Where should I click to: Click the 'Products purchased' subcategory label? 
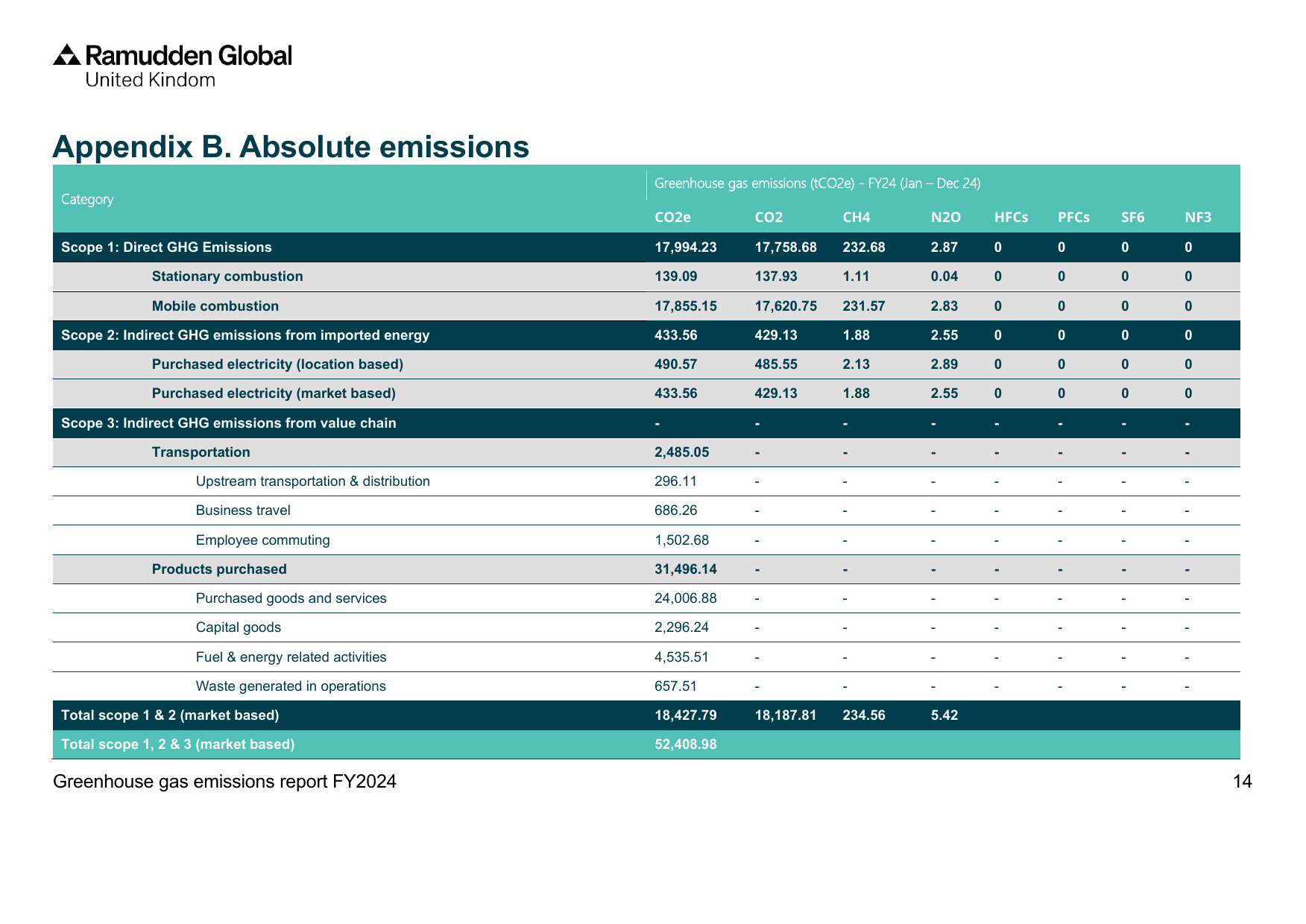pyautogui.click(x=219, y=569)
